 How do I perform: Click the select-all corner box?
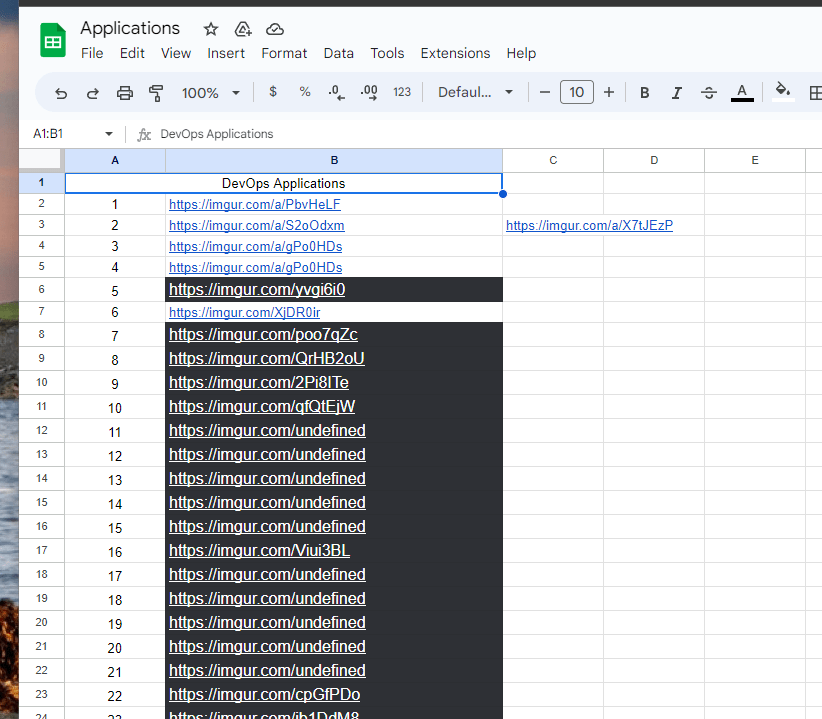pos(41,160)
